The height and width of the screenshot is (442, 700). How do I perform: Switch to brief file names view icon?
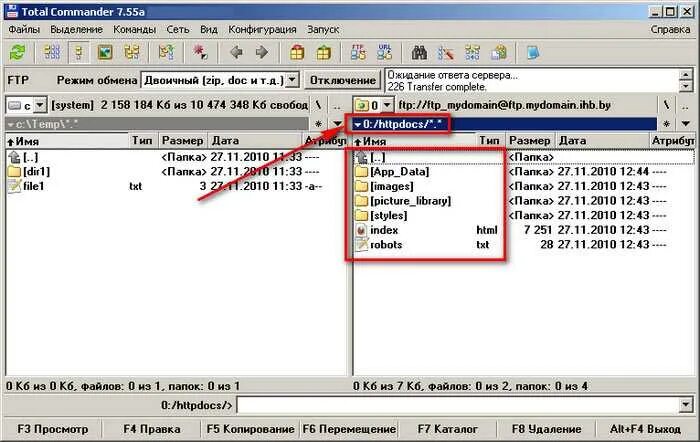point(52,53)
